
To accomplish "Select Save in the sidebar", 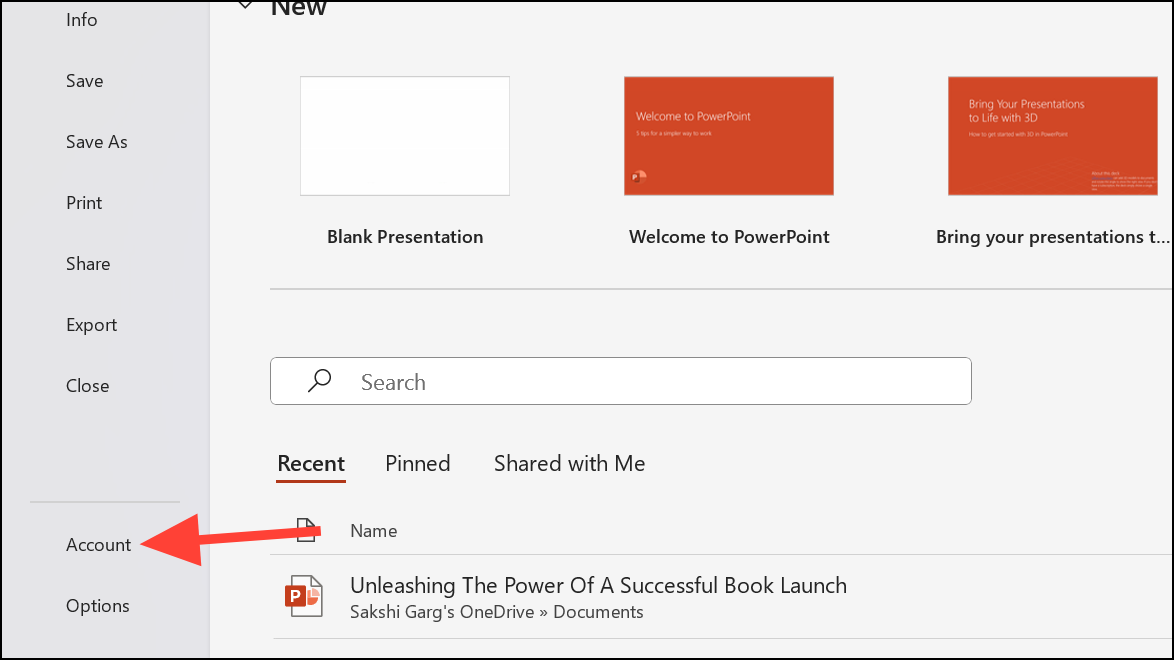I will (x=85, y=81).
